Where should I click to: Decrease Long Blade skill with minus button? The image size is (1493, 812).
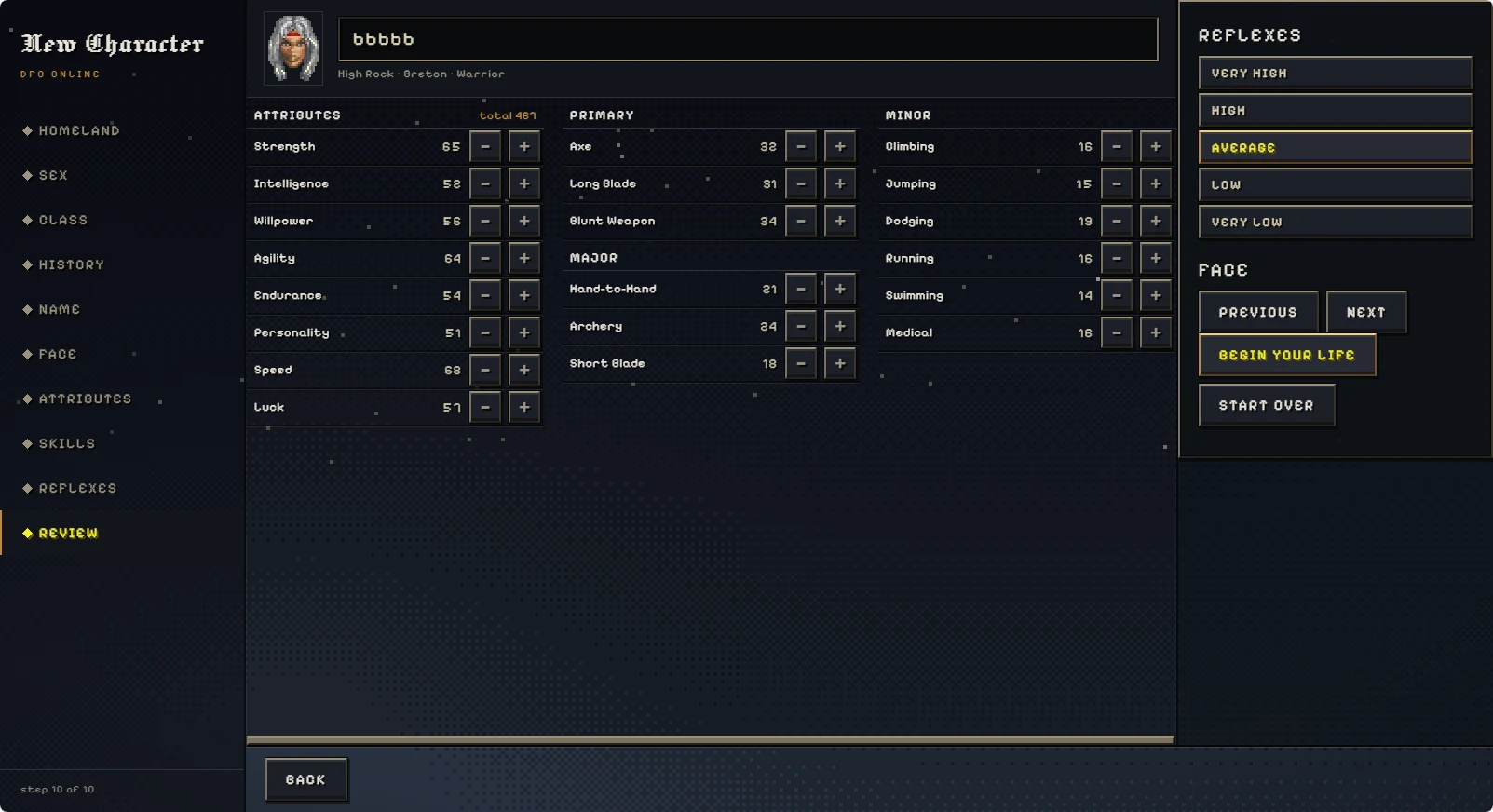[801, 183]
